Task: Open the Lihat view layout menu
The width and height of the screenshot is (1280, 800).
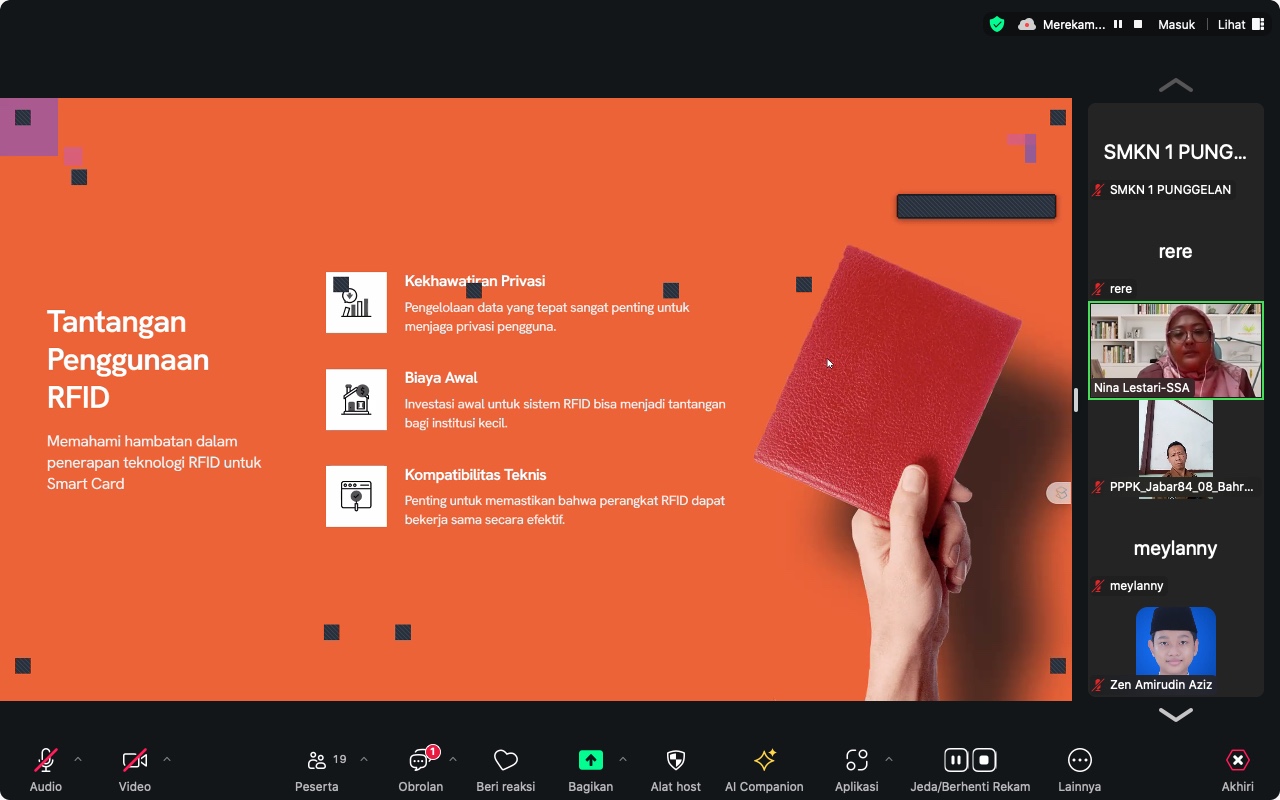Action: pos(1241,24)
